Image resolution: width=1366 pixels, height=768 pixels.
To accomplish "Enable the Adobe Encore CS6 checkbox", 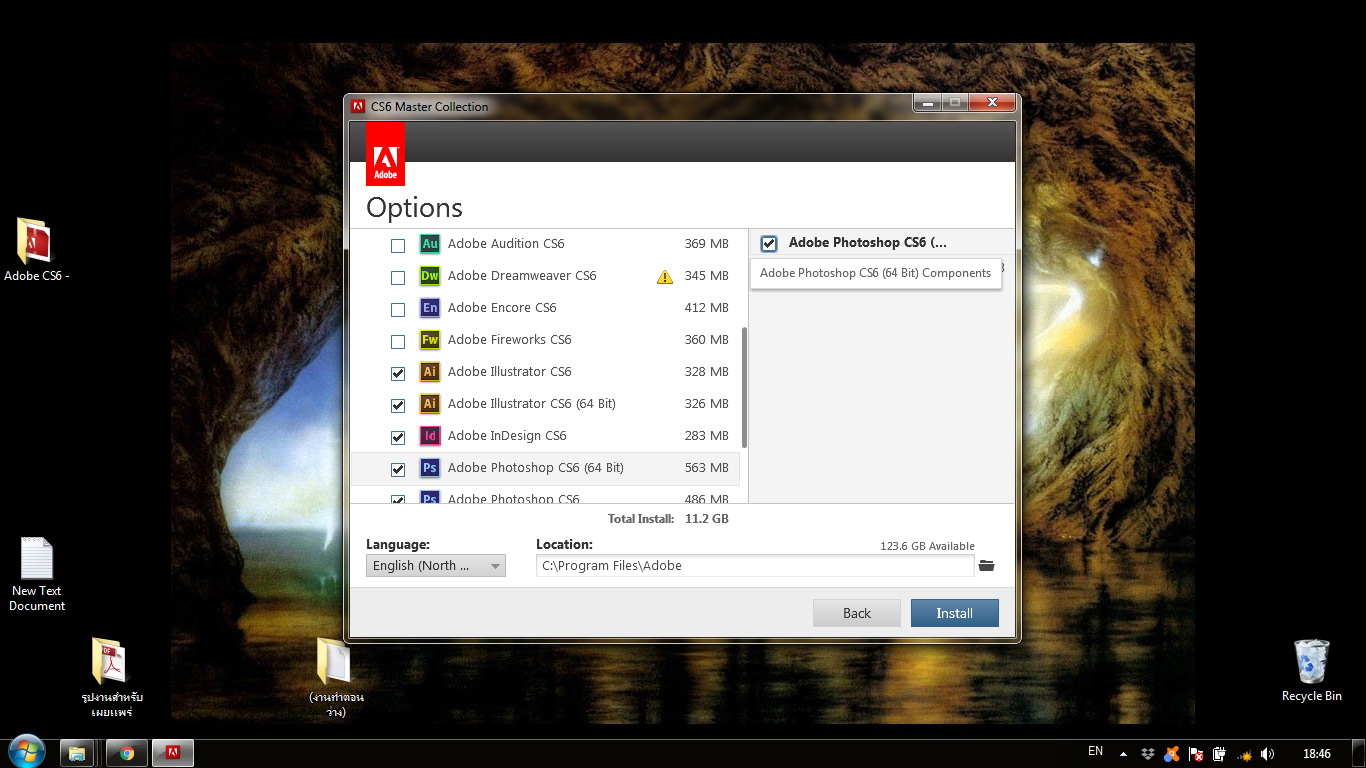I will point(398,309).
